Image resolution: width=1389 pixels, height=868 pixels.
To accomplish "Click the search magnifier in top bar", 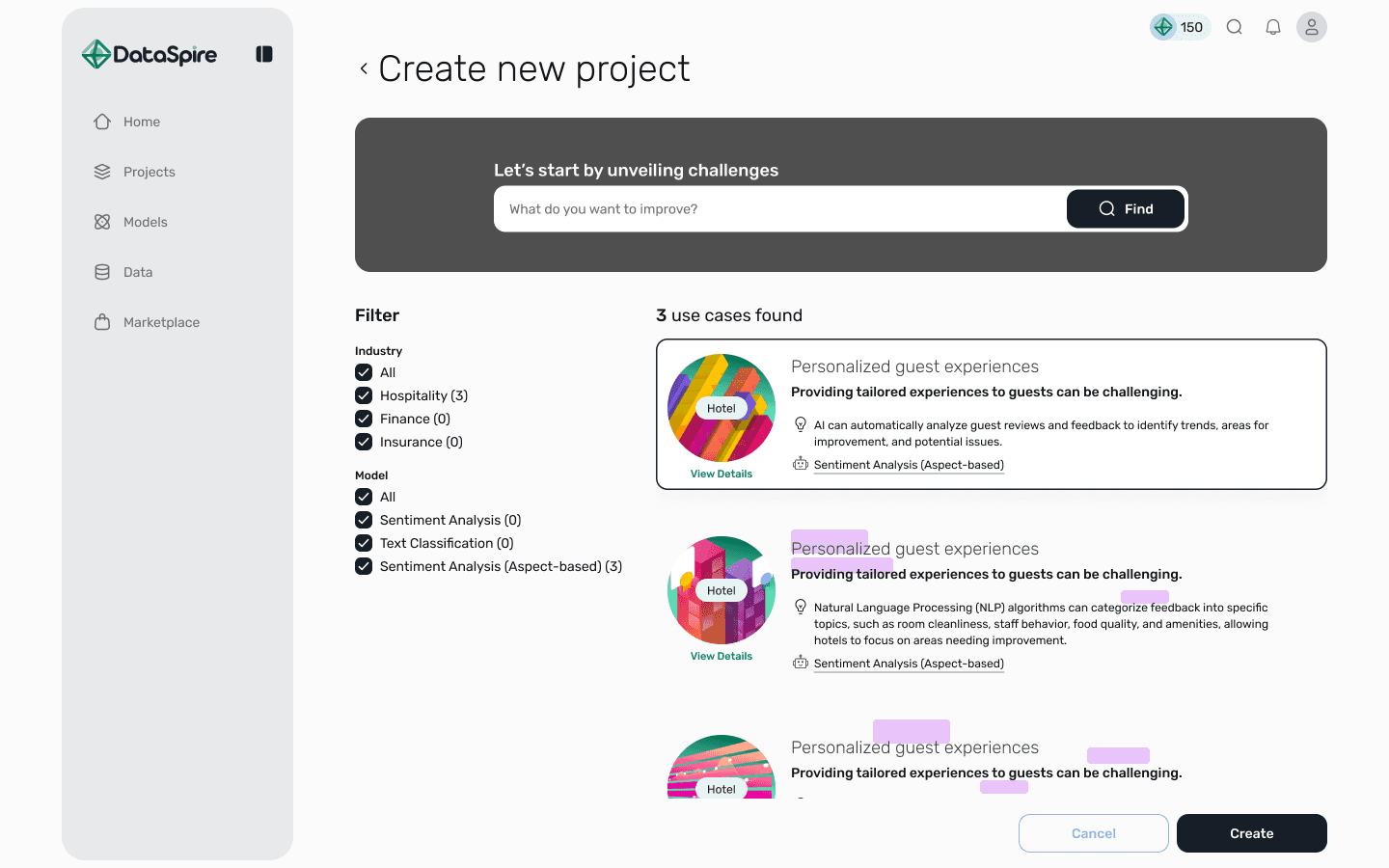I will [x=1235, y=27].
